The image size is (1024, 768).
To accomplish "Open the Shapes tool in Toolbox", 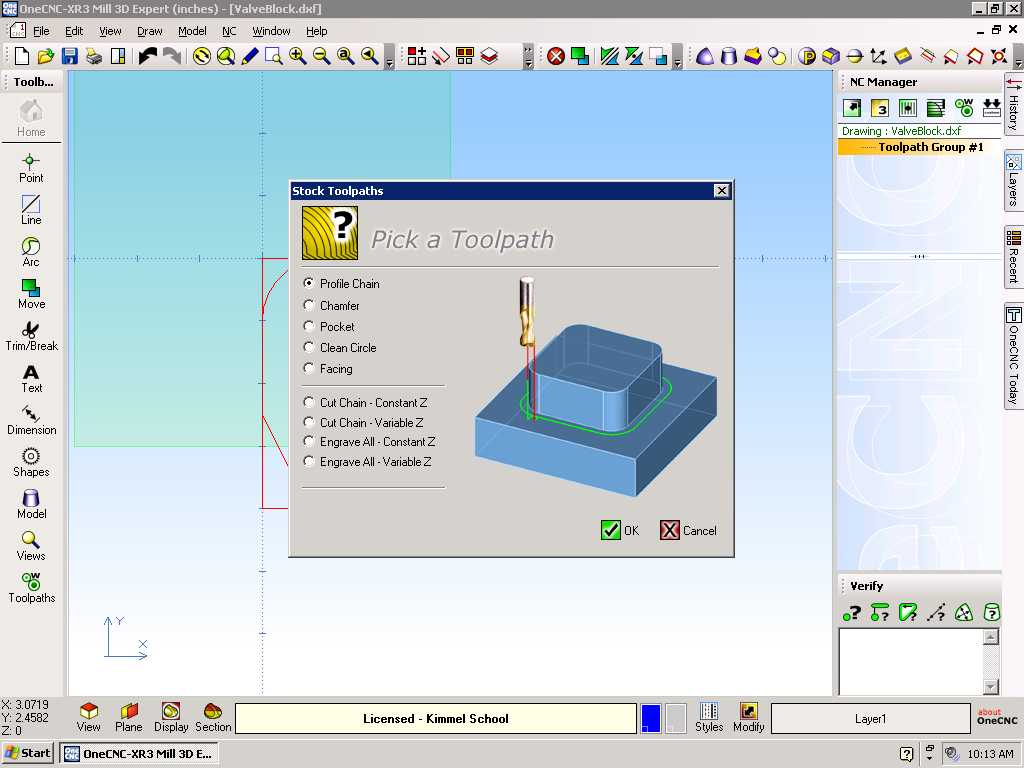I will tap(31, 462).
